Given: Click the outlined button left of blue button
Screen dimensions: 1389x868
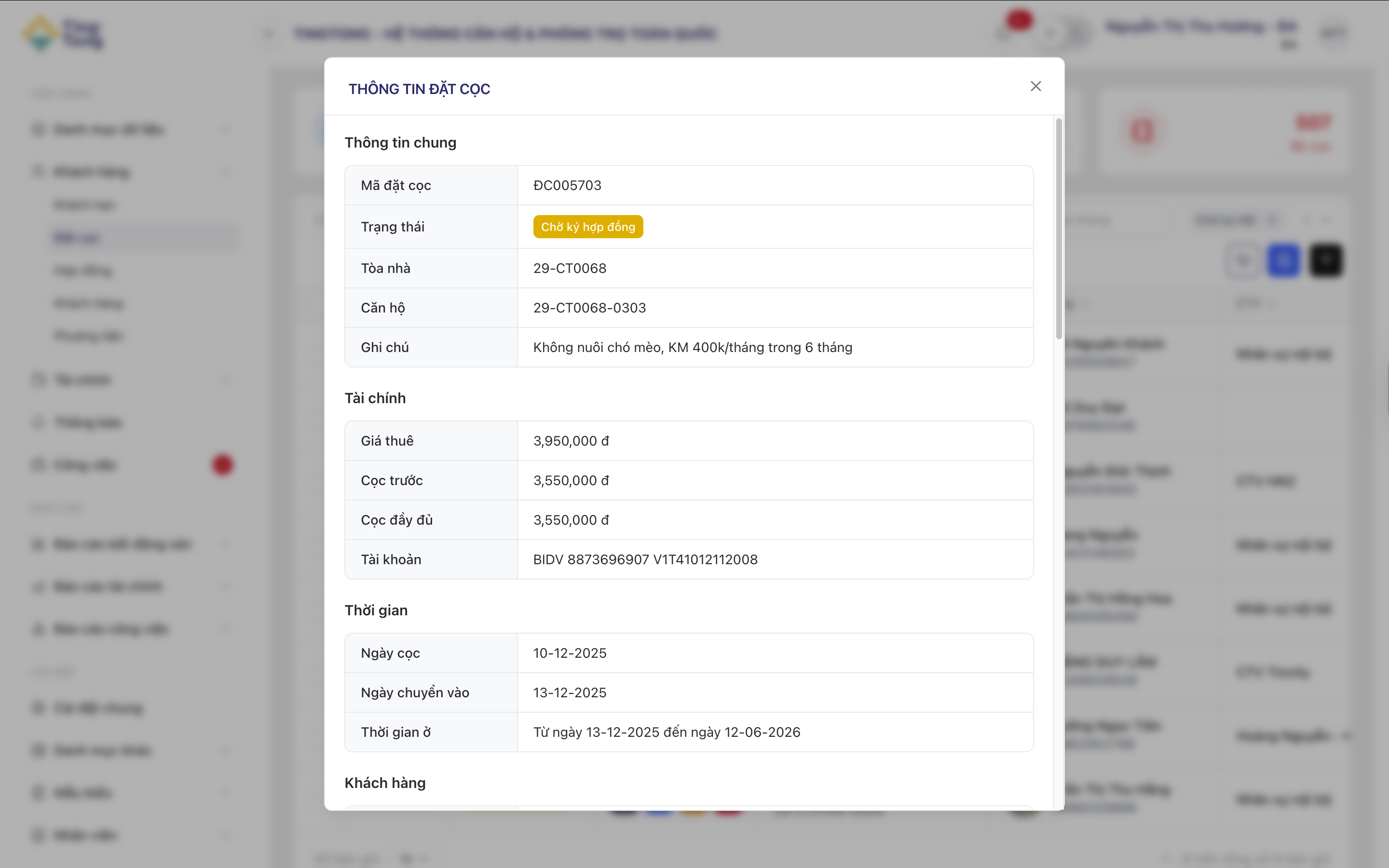Looking at the screenshot, I should [1243, 260].
